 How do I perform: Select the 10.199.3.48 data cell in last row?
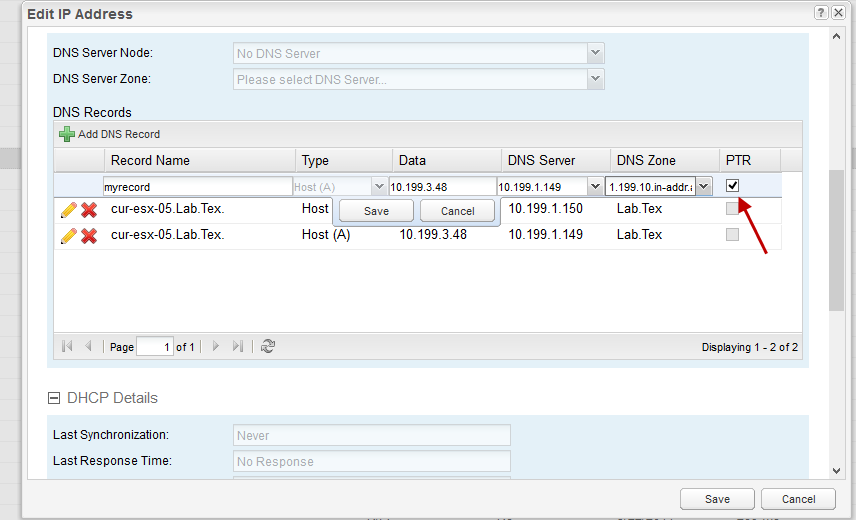coord(433,235)
